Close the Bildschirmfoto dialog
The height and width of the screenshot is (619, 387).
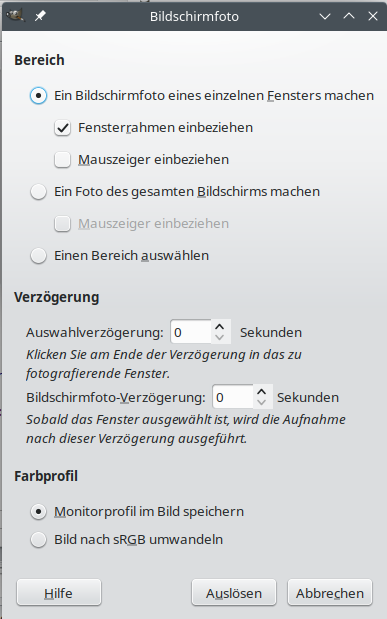click(373, 16)
